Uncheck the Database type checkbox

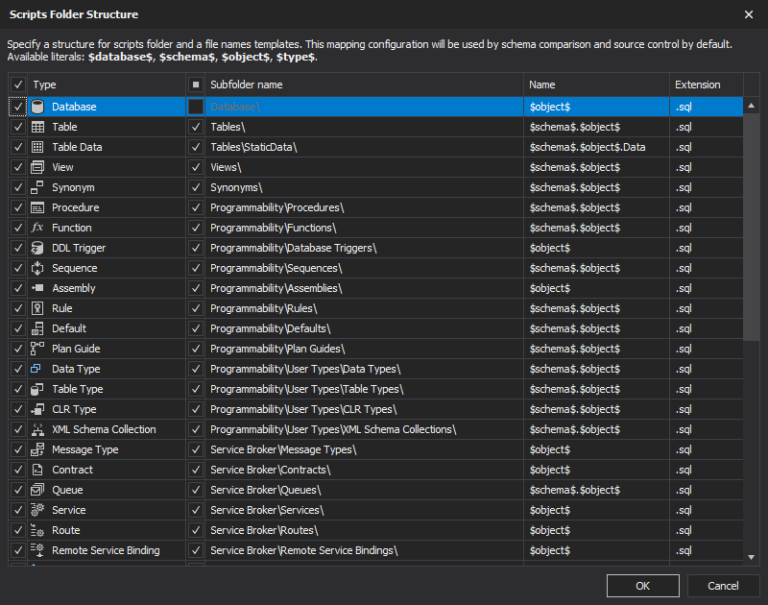click(x=18, y=106)
